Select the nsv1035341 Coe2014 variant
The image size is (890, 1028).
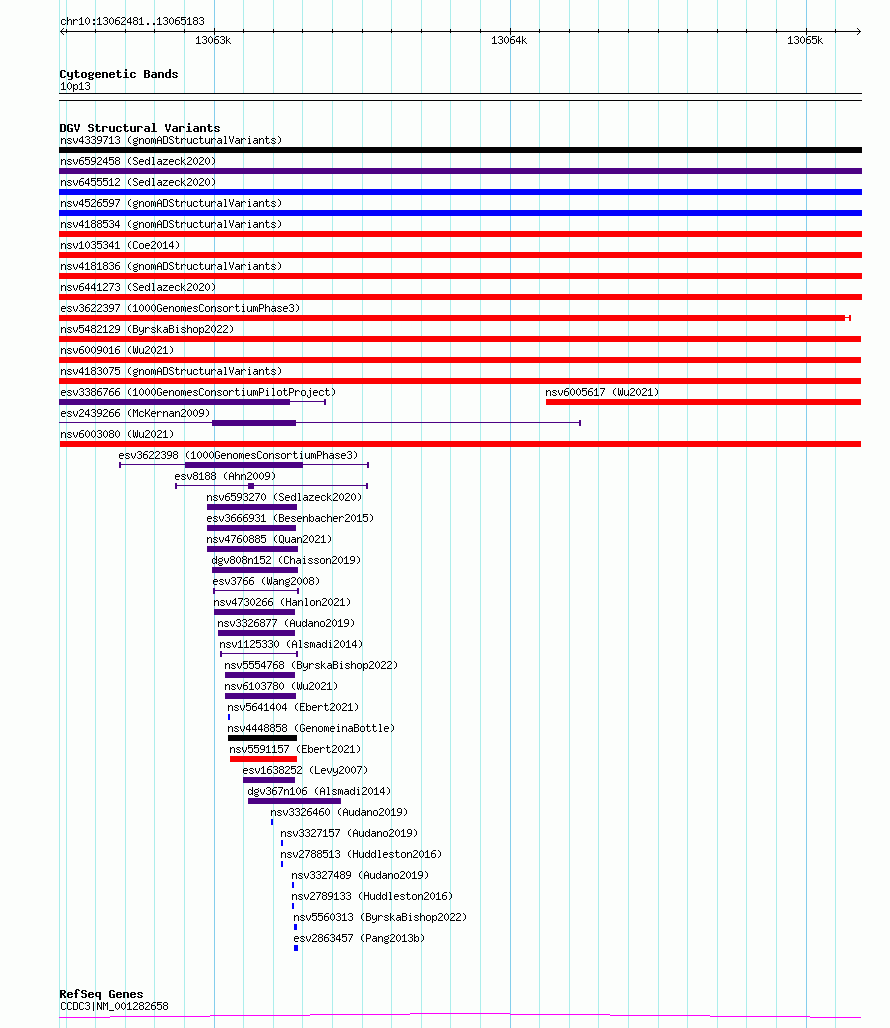pos(120,245)
